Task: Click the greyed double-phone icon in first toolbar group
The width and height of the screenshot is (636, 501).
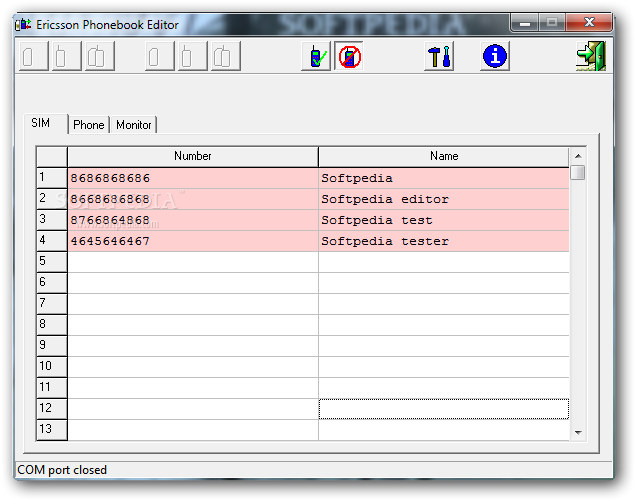Action: (x=99, y=56)
